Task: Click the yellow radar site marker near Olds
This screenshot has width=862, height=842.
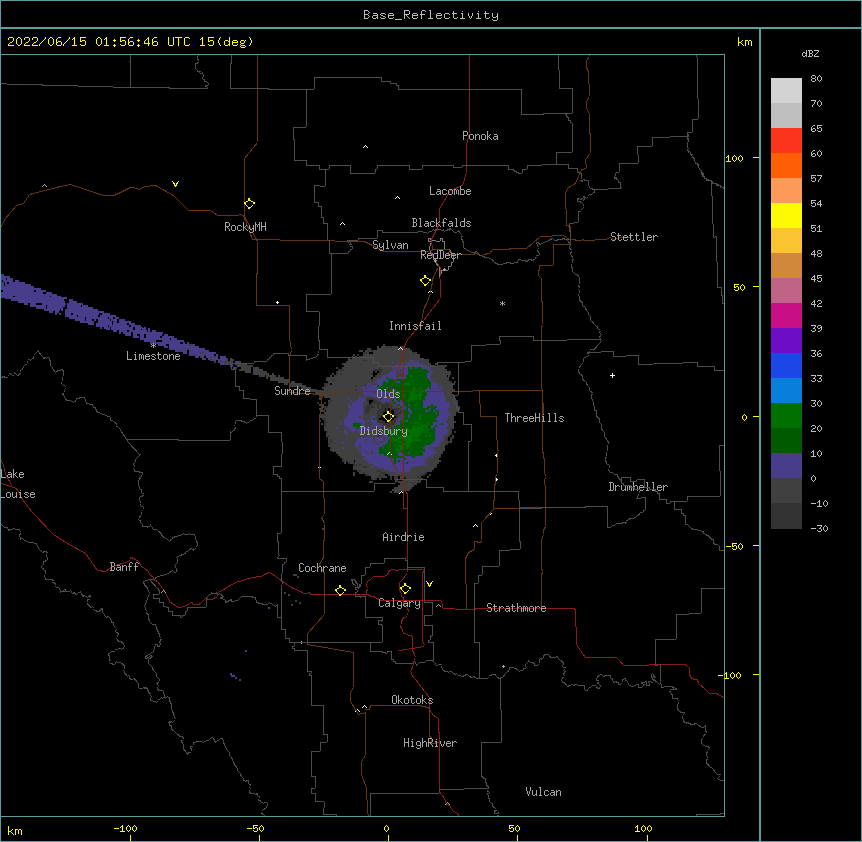Action: point(388,416)
